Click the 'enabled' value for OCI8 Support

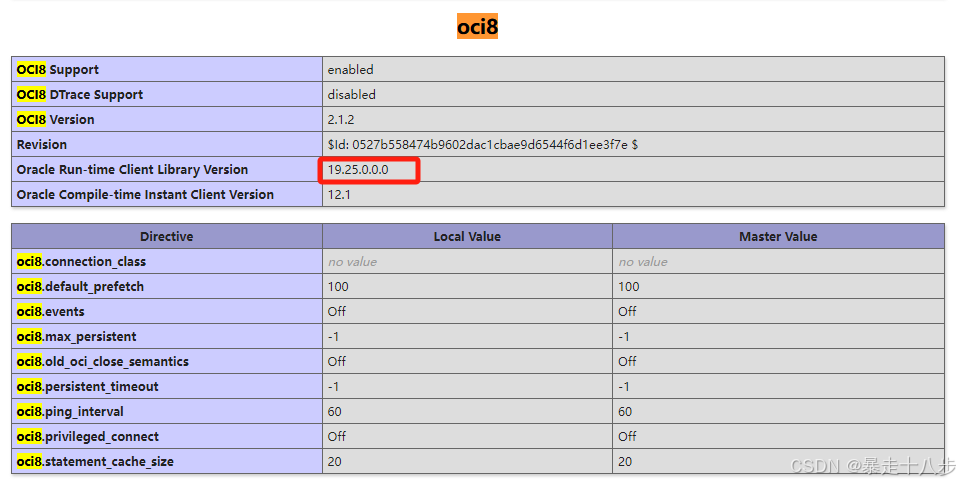coord(350,70)
